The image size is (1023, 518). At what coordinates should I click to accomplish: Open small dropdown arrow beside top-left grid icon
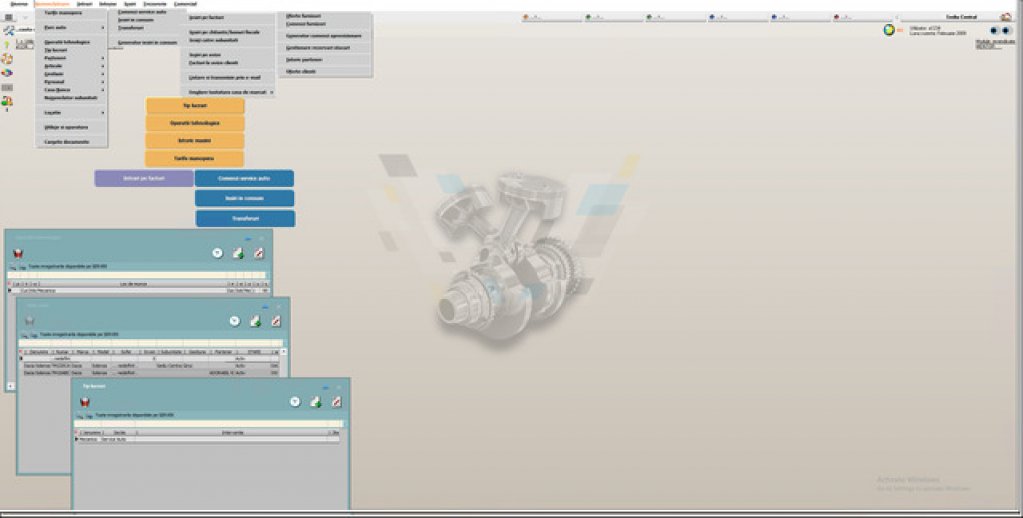[x=25, y=18]
